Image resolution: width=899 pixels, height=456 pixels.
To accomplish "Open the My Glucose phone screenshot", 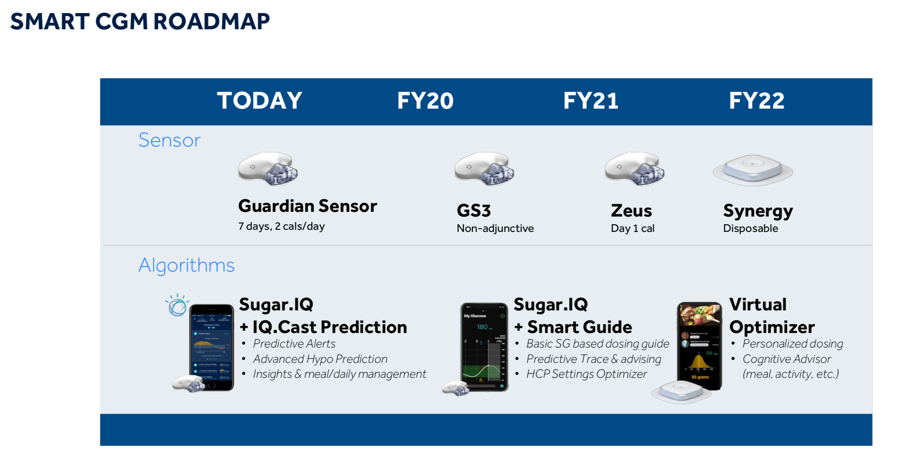I will coord(484,347).
